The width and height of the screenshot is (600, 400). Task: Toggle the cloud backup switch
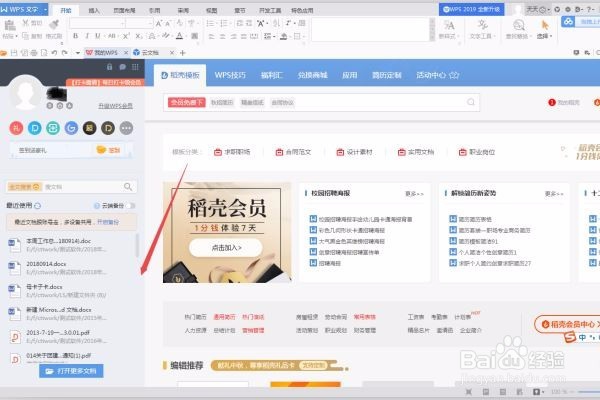[130, 206]
